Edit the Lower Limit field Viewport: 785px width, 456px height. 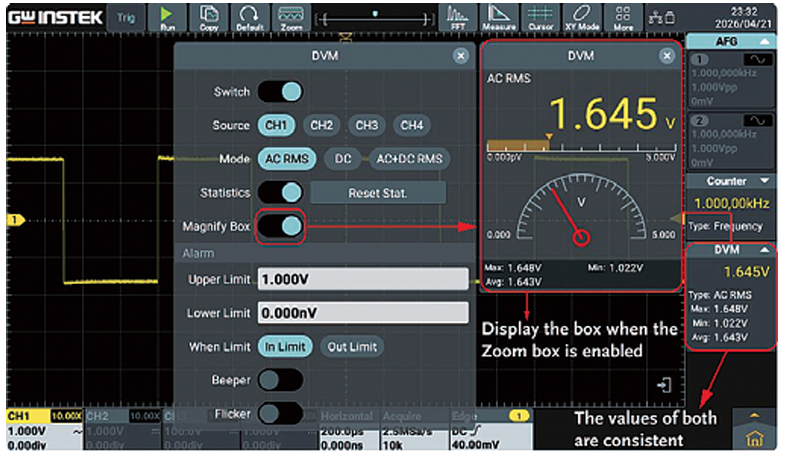pyautogui.click(x=363, y=313)
